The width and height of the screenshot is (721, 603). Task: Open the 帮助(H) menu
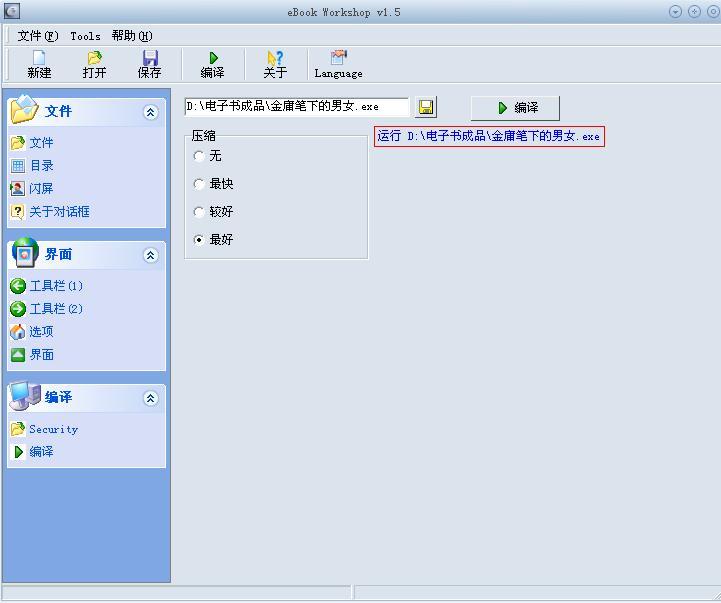pos(132,36)
